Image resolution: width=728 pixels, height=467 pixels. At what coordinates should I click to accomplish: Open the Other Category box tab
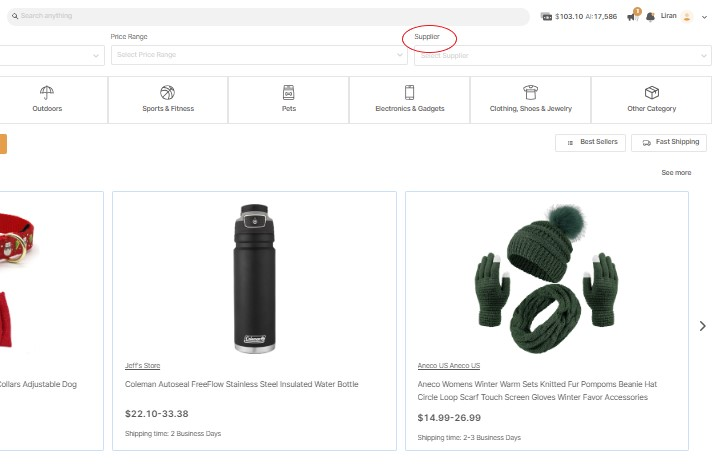click(x=651, y=92)
